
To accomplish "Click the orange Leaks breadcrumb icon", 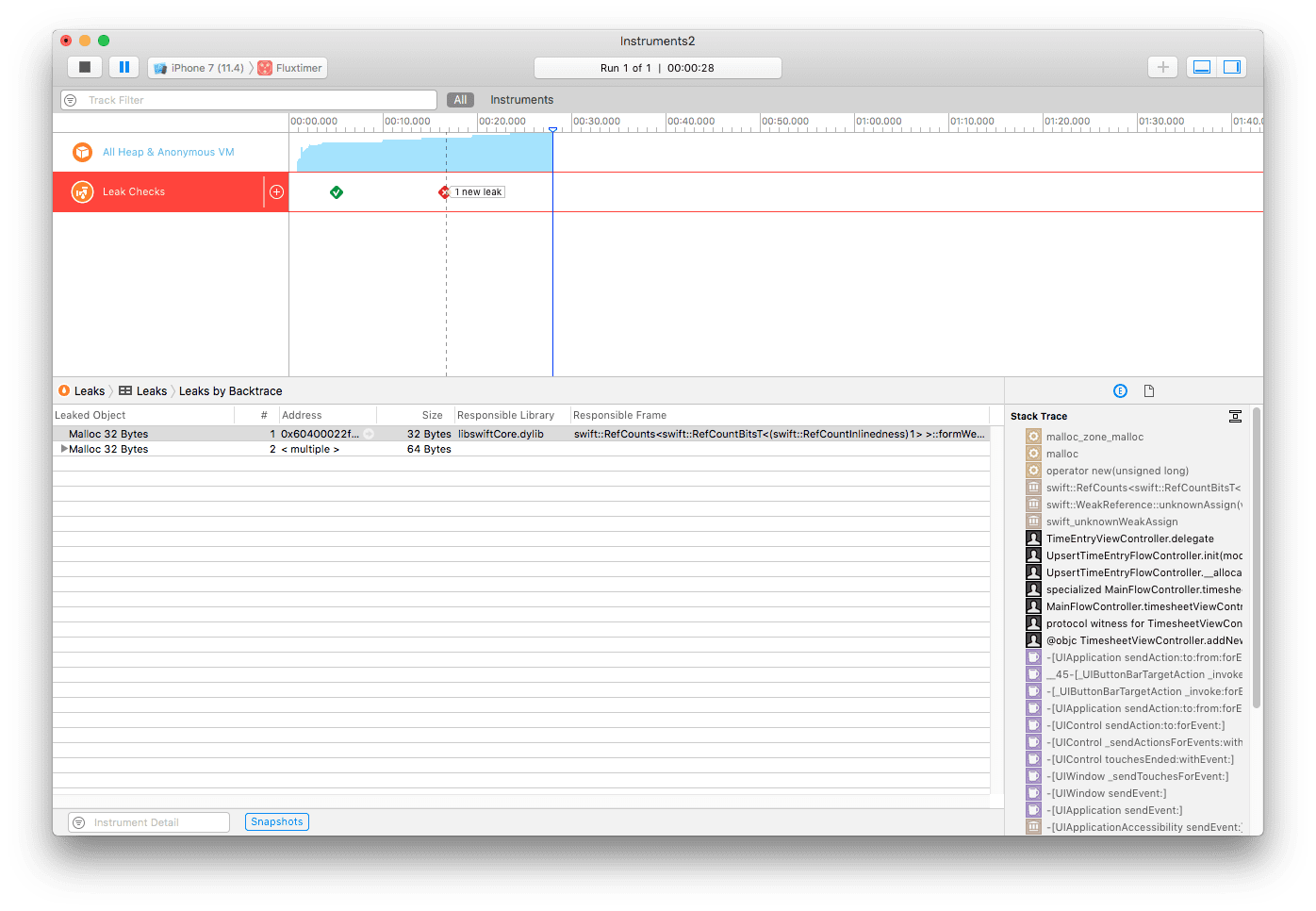I will [63, 390].
